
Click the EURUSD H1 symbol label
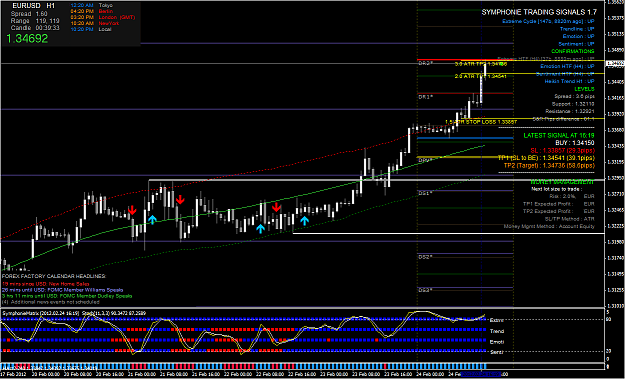[33, 6]
